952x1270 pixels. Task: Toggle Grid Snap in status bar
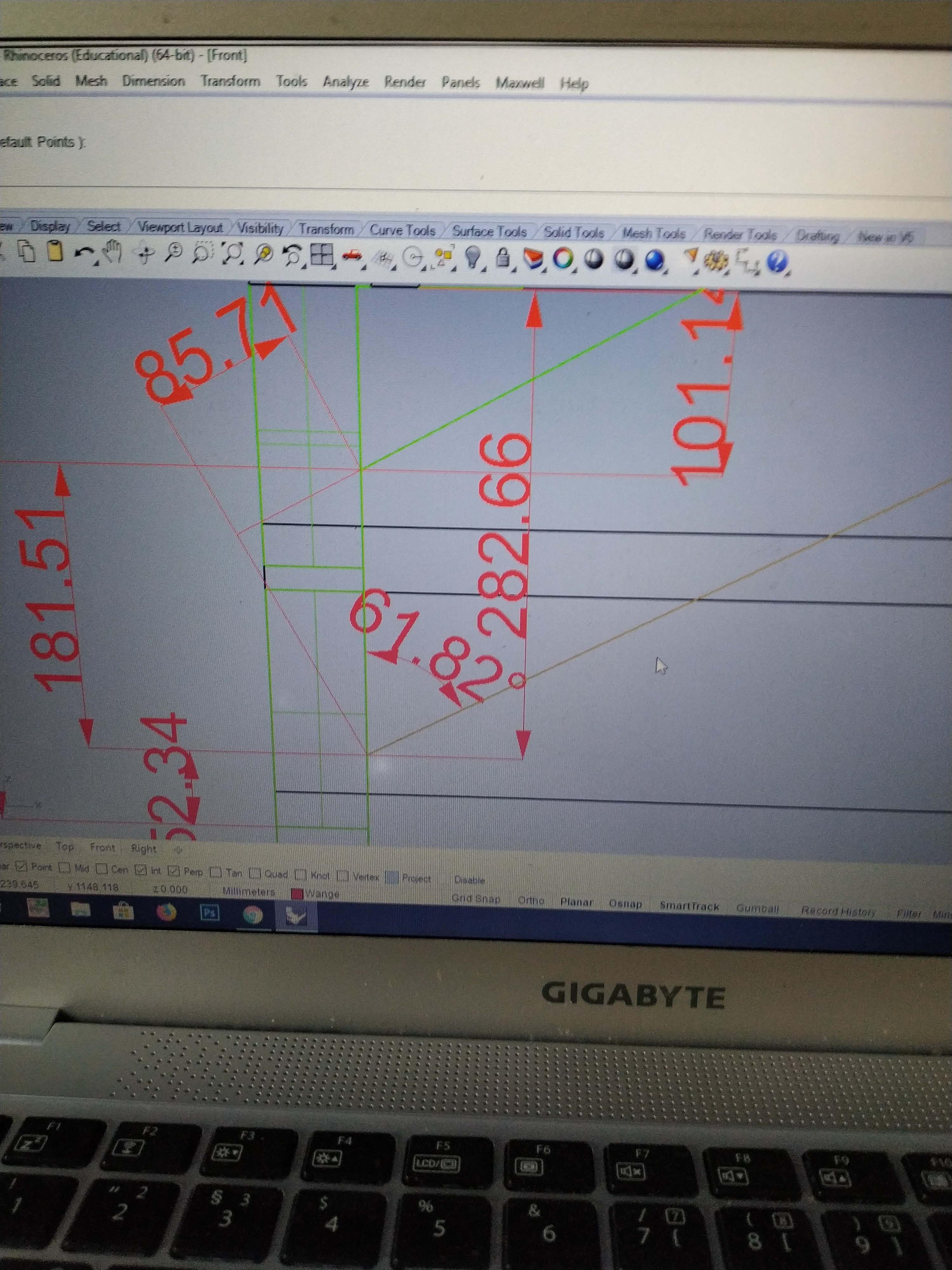[x=476, y=899]
